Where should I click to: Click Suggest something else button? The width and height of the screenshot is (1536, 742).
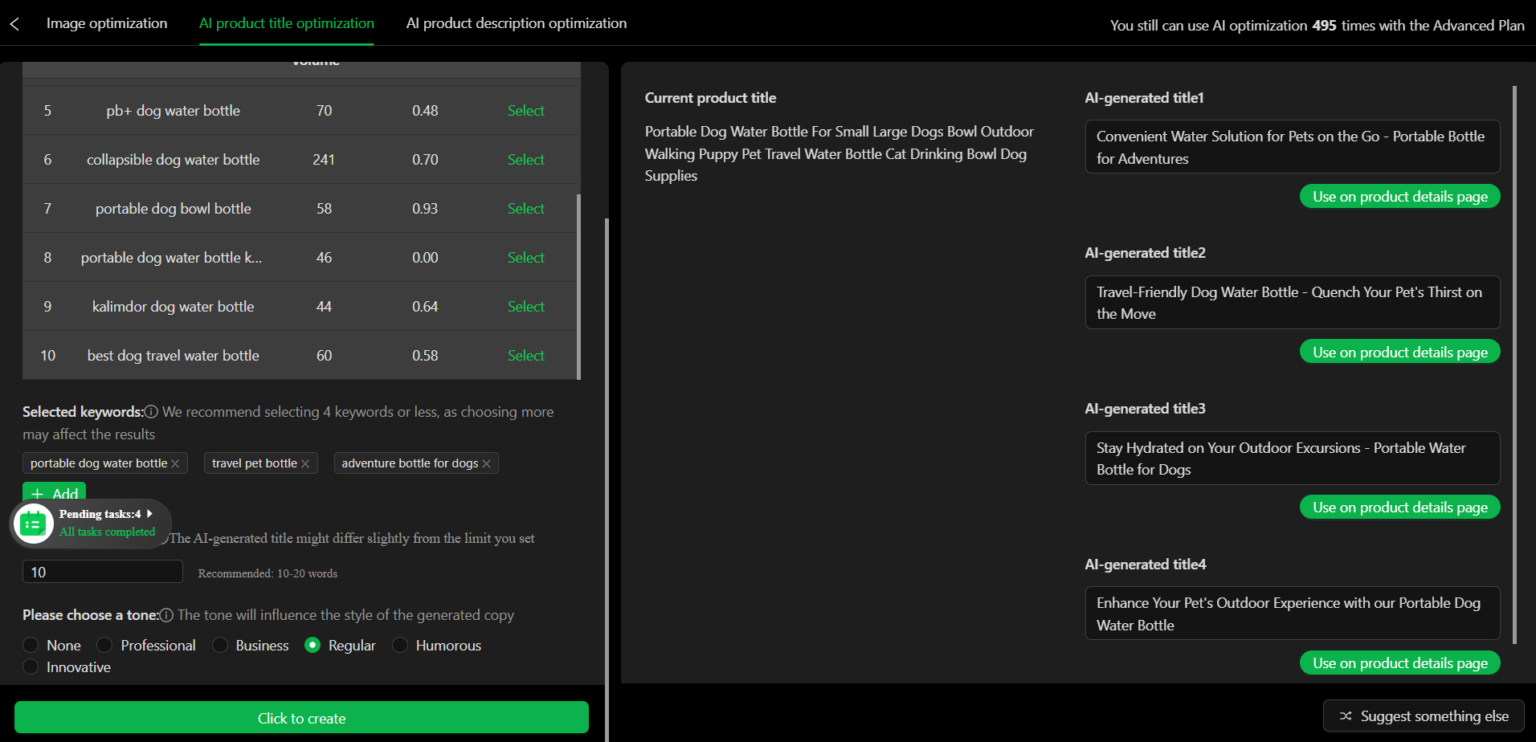pyautogui.click(x=1423, y=716)
